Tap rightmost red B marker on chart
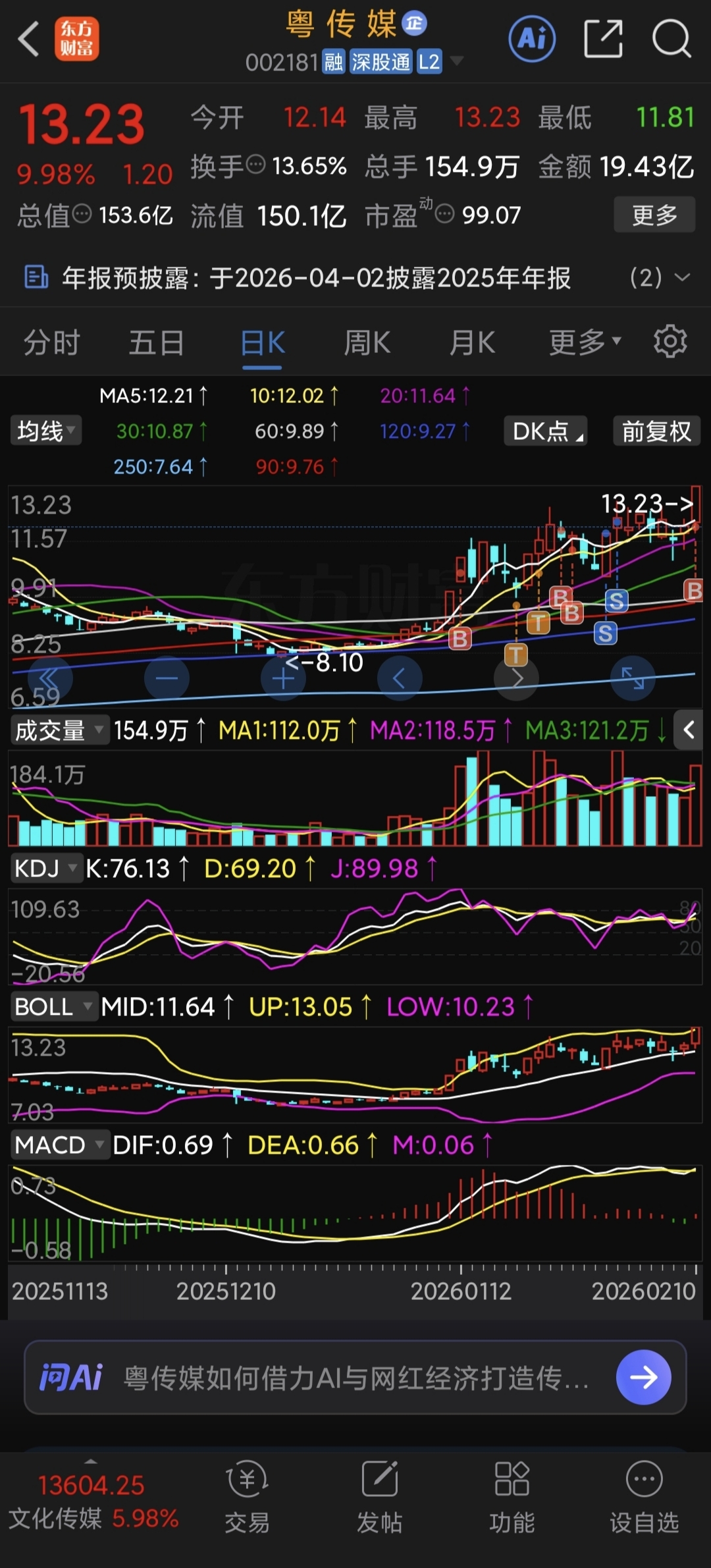The width and height of the screenshot is (711, 1568). (693, 590)
